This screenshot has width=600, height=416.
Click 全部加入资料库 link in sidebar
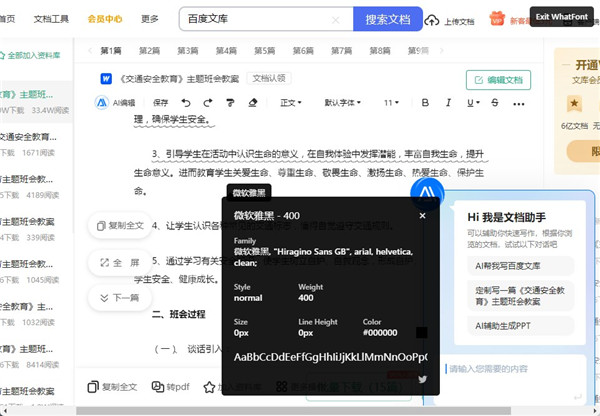(30, 55)
